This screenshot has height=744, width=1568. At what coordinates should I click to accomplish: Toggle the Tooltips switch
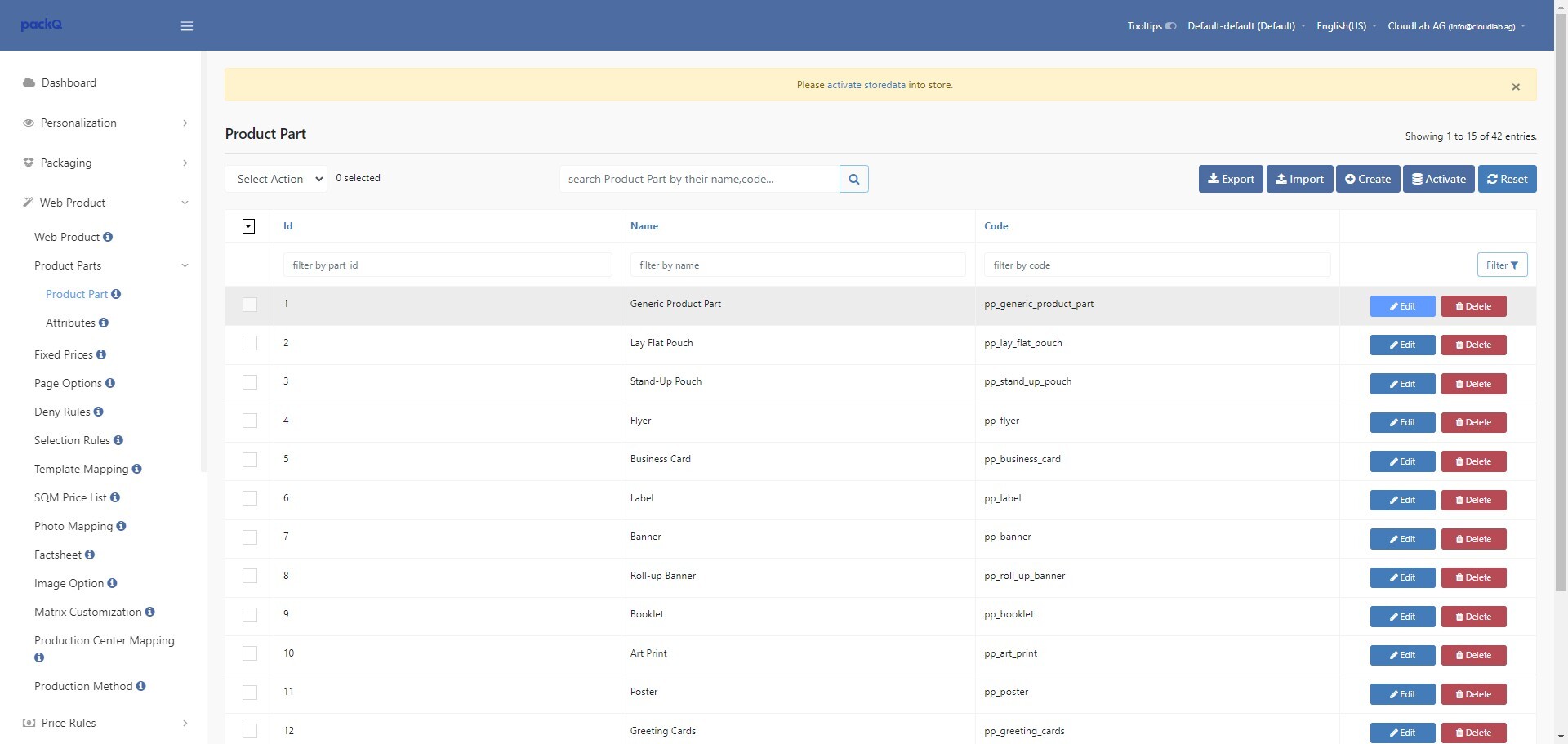[x=1170, y=26]
